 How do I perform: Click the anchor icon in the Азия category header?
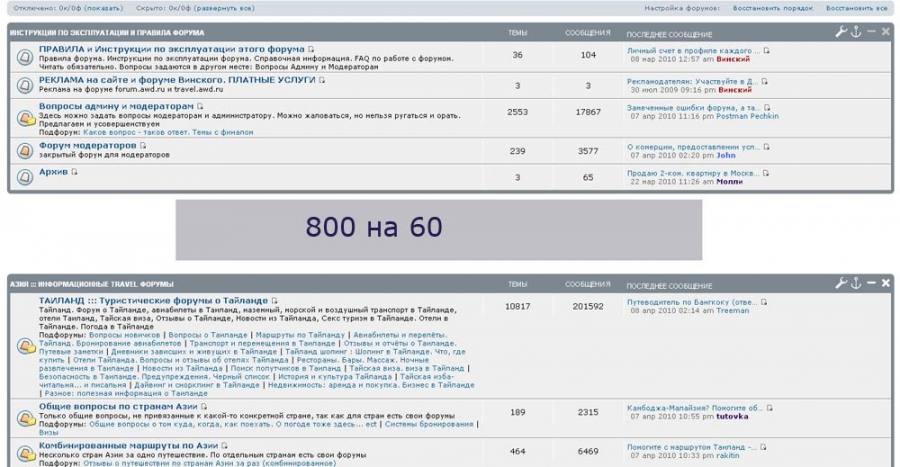point(856,283)
